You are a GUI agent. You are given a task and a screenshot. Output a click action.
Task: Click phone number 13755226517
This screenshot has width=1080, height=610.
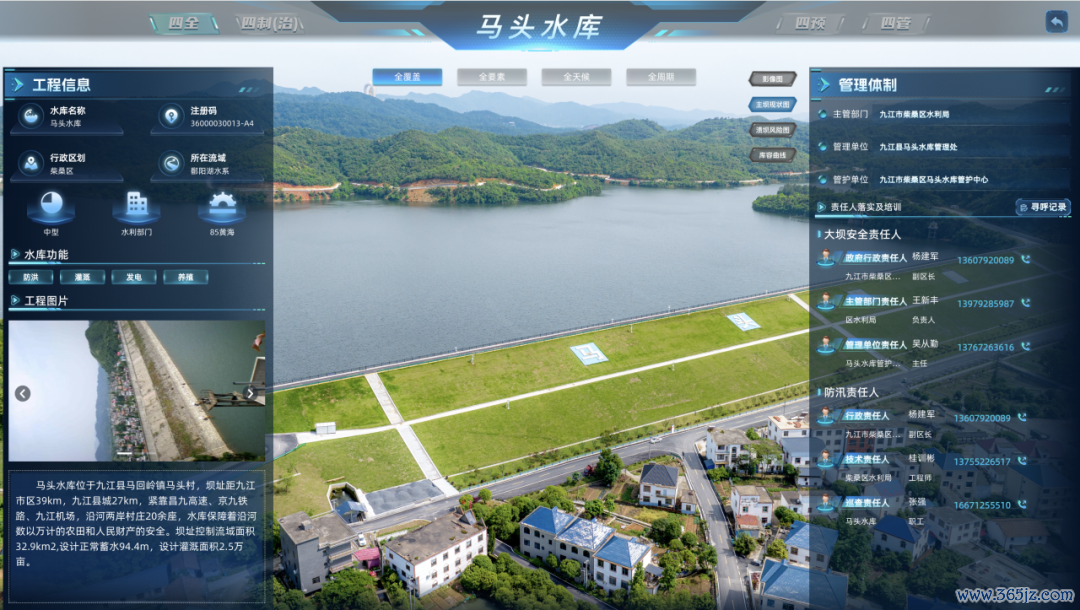[982, 461]
